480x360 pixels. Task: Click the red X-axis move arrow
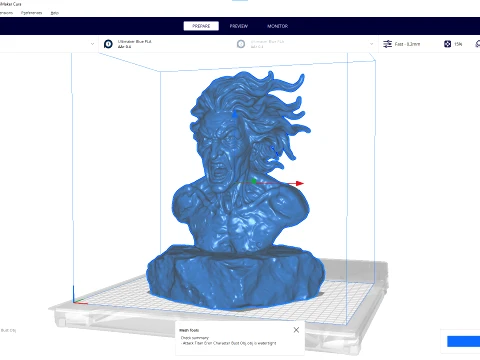coord(299,183)
